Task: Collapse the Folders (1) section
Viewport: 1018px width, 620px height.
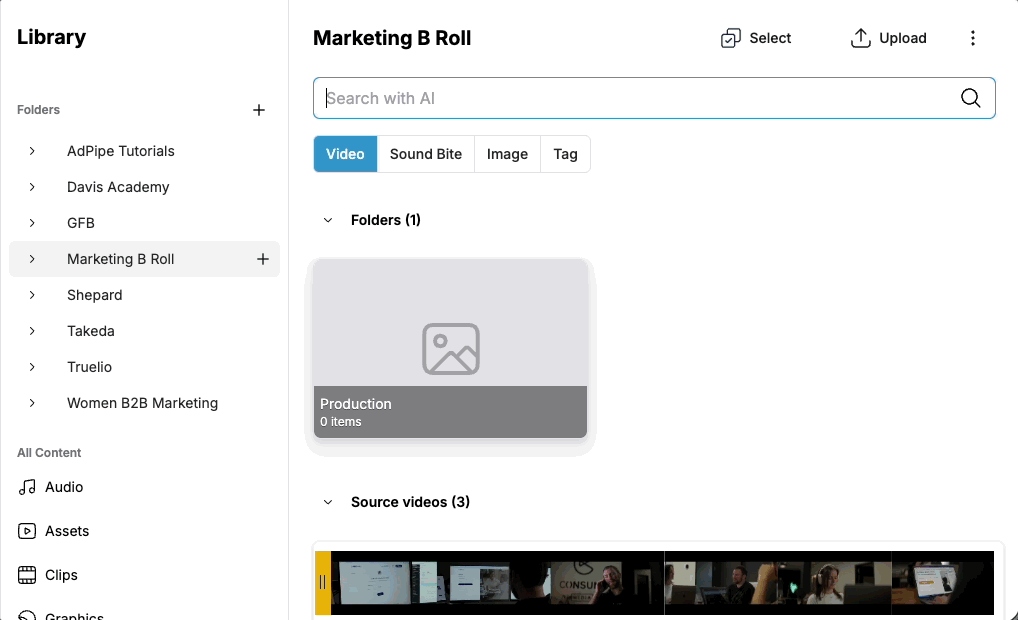Action: coord(328,220)
